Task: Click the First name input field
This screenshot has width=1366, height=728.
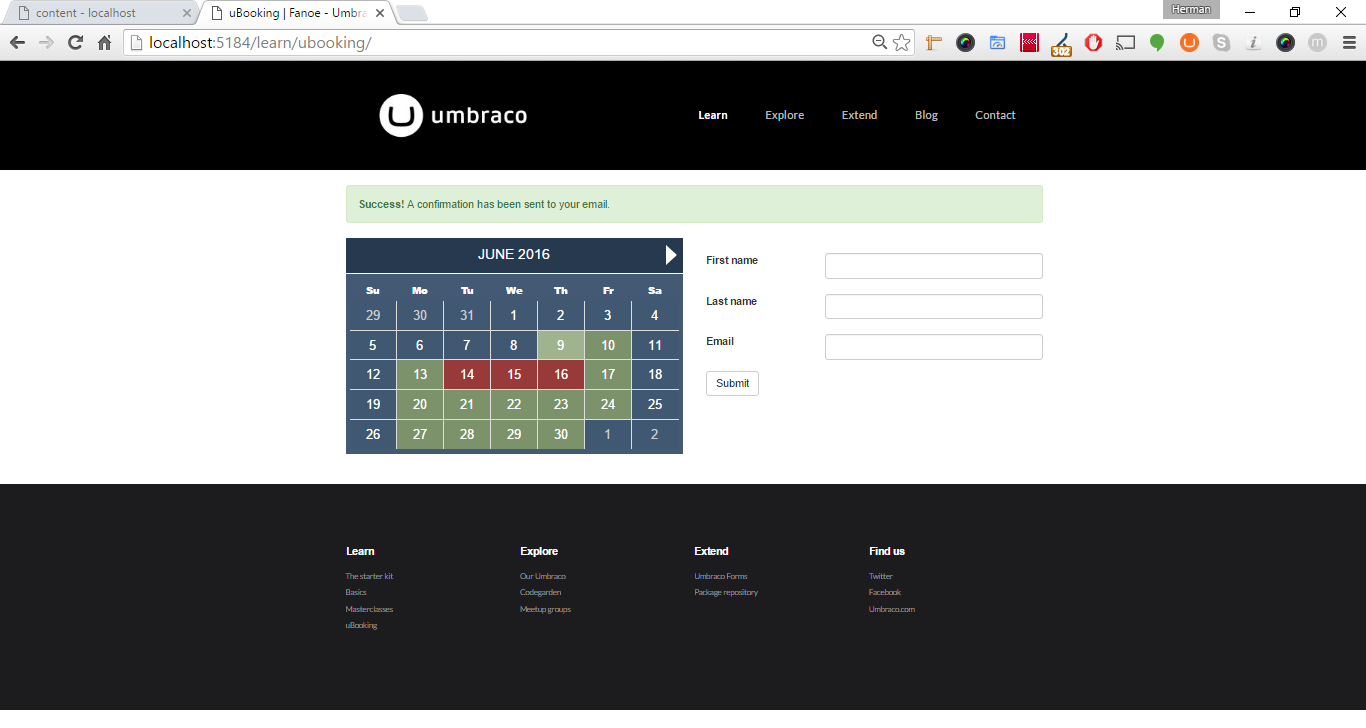Action: (934, 266)
